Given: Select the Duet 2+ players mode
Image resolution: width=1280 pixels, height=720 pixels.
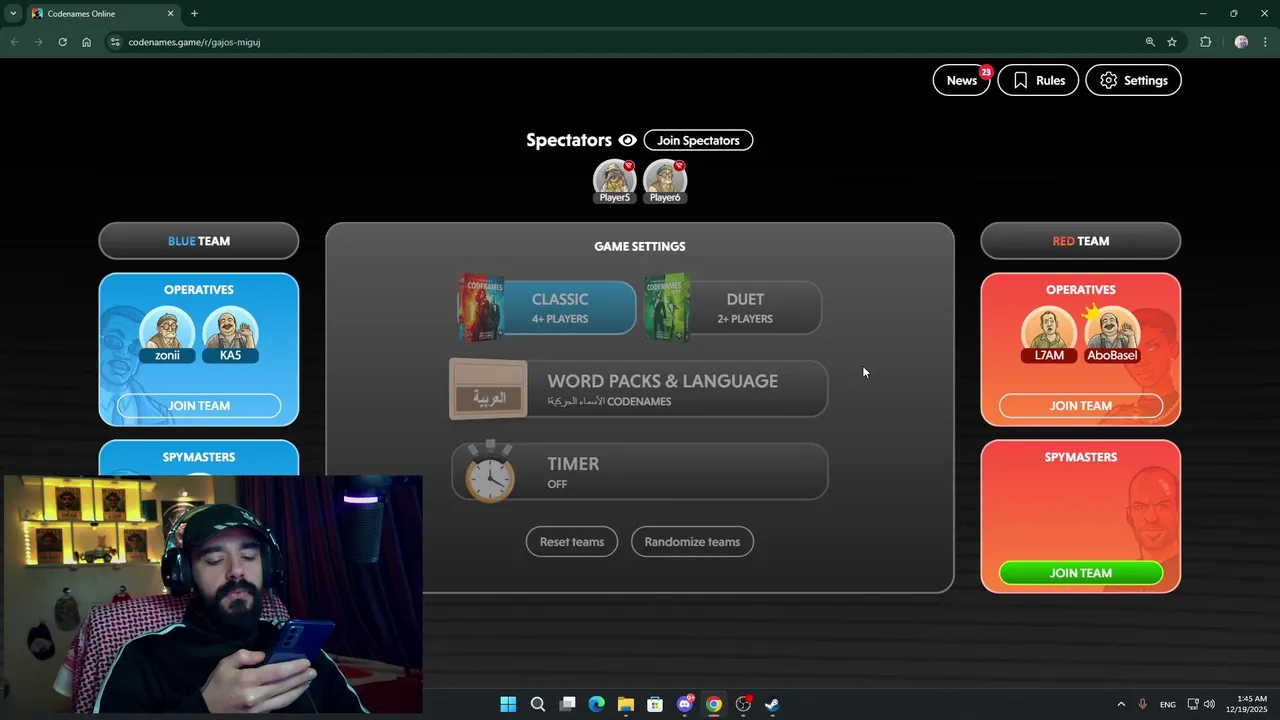Looking at the screenshot, I should tap(734, 307).
